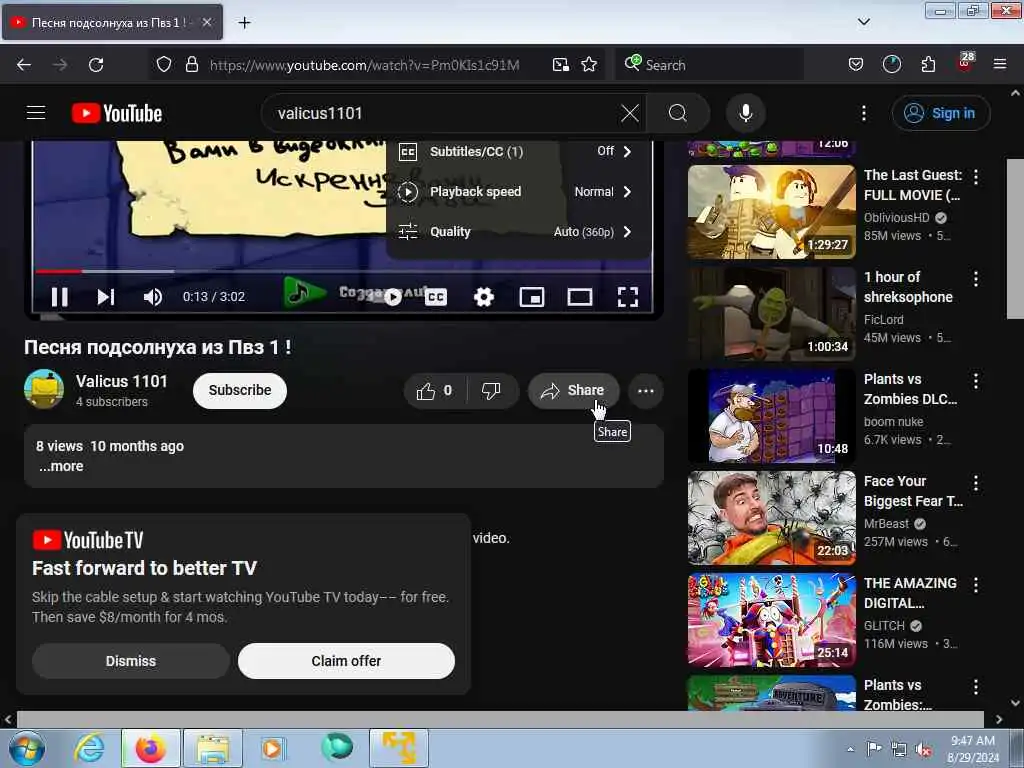Reload the page
The width and height of the screenshot is (1024, 768).
pyautogui.click(x=96, y=65)
